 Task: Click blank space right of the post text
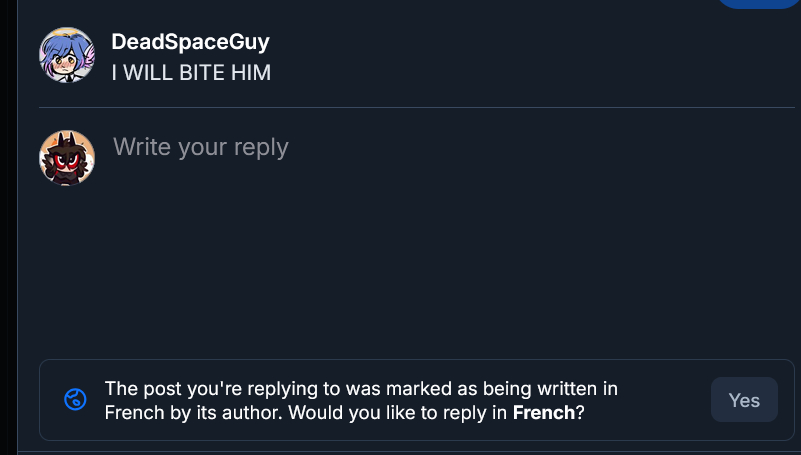click(x=500, y=73)
